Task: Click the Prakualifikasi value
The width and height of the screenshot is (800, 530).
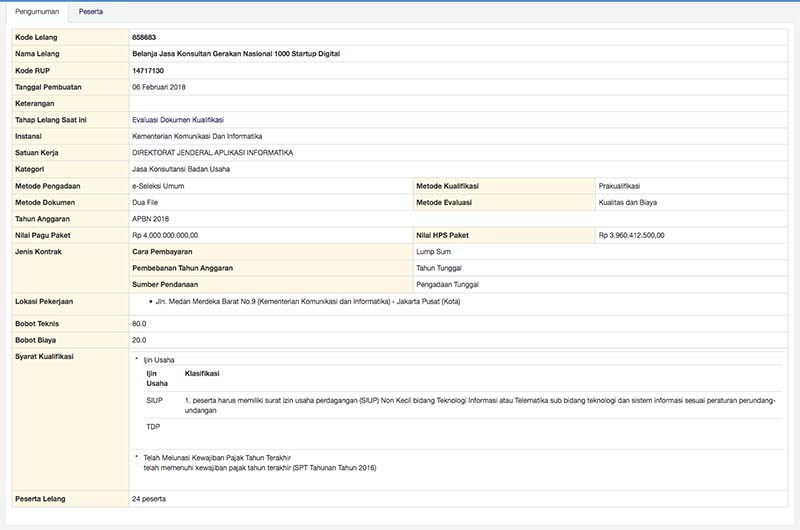Action: (618, 186)
